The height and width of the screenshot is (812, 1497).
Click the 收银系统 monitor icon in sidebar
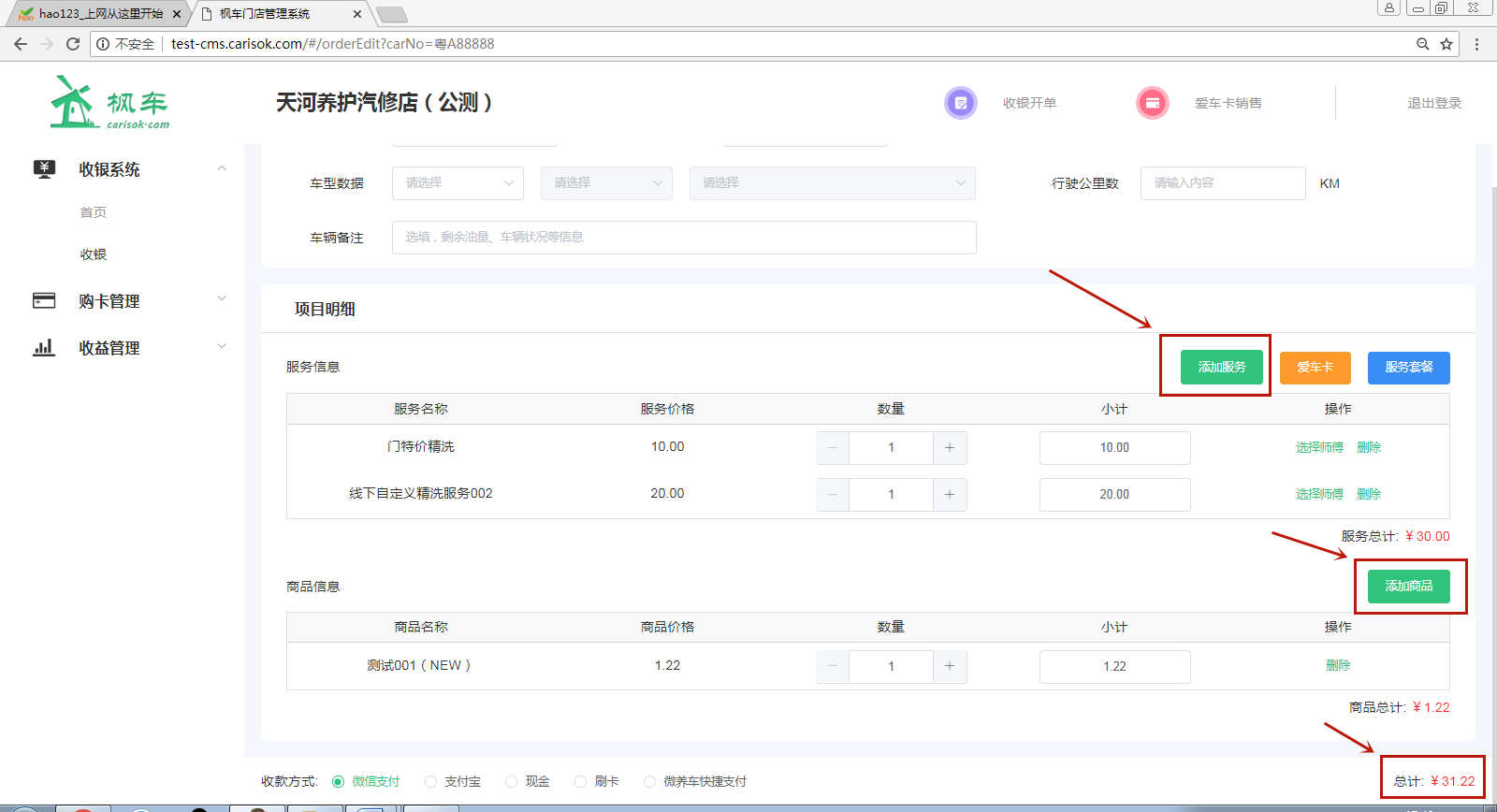[44, 169]
